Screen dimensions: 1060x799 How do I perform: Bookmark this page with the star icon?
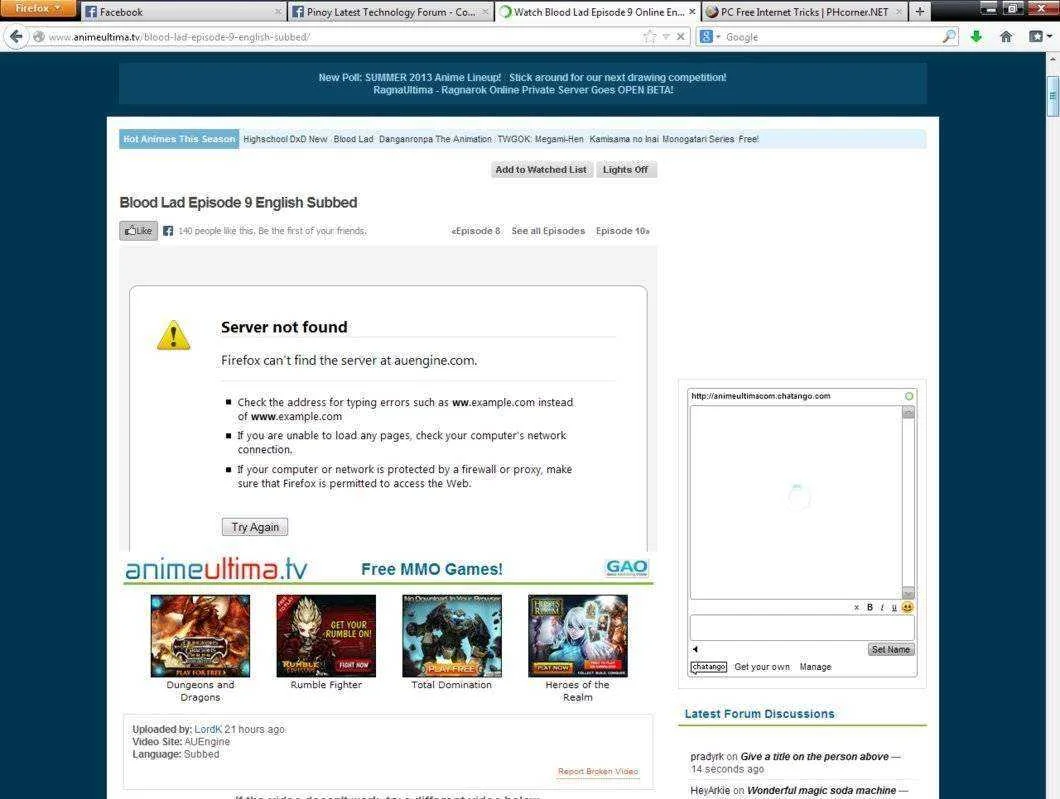tap(650, 37)
